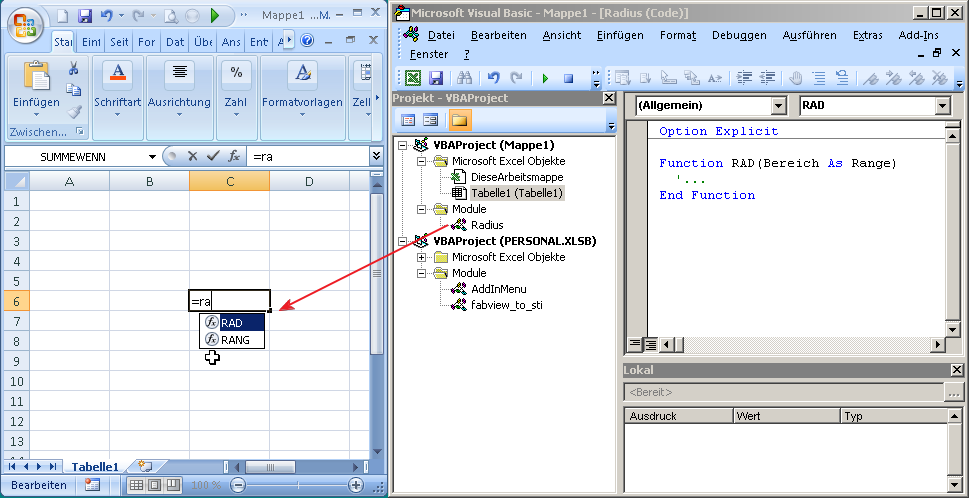Image resolution: width=969 pixels, height=498 pixels.
Task: Select fabview_to_sti module in the project tree
Action: point(507,305)
